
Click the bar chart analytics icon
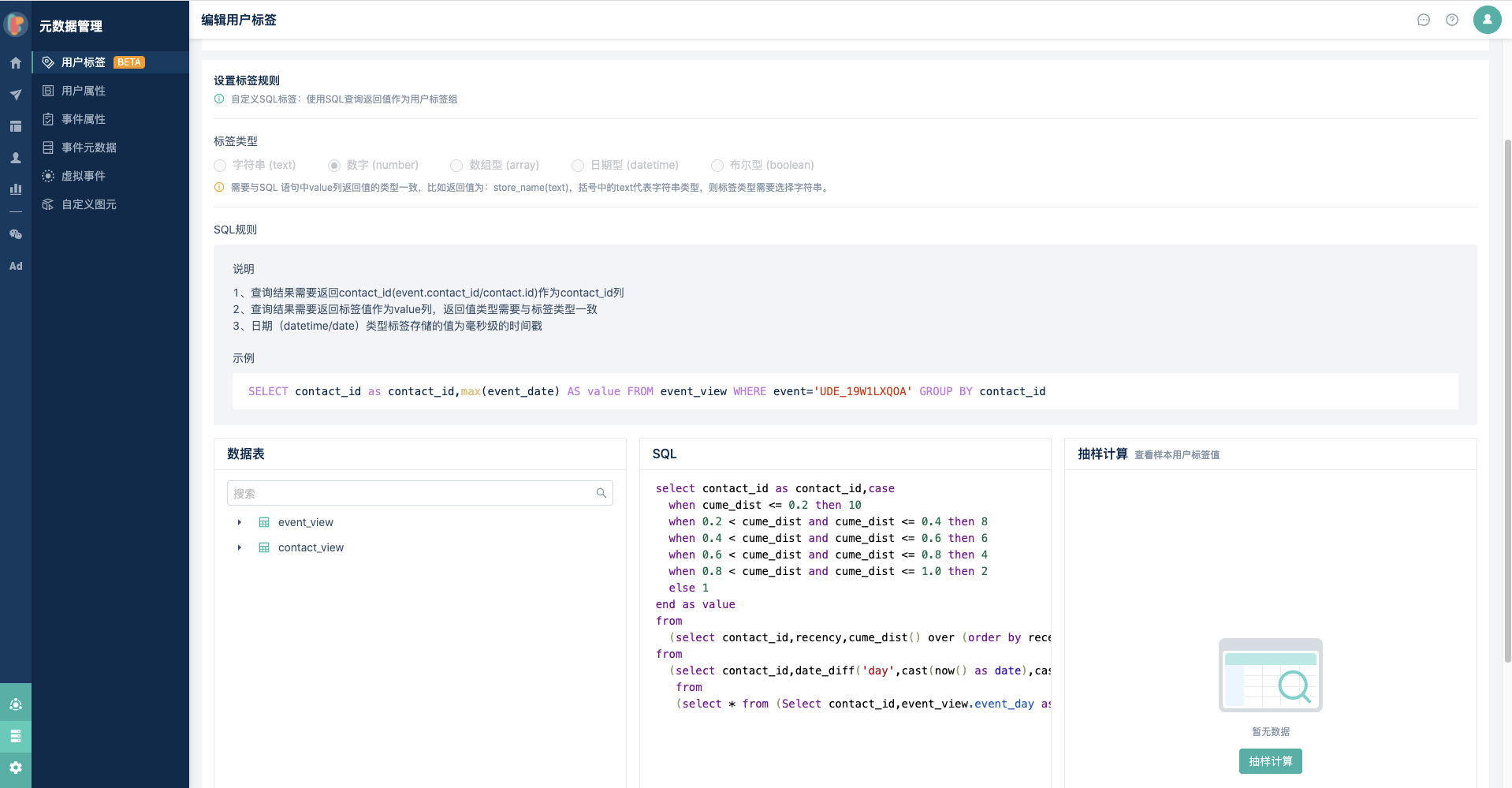click(16, 189)
